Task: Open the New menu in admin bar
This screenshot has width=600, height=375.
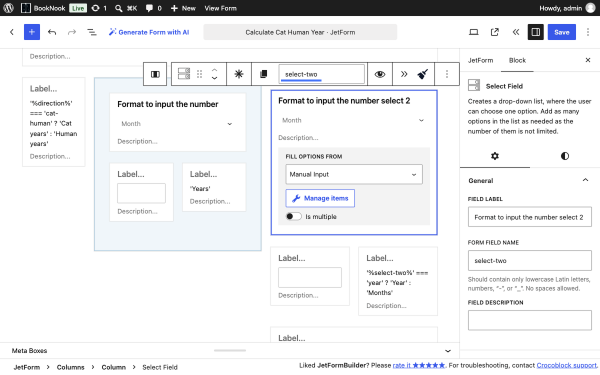Action: point(183,8)
